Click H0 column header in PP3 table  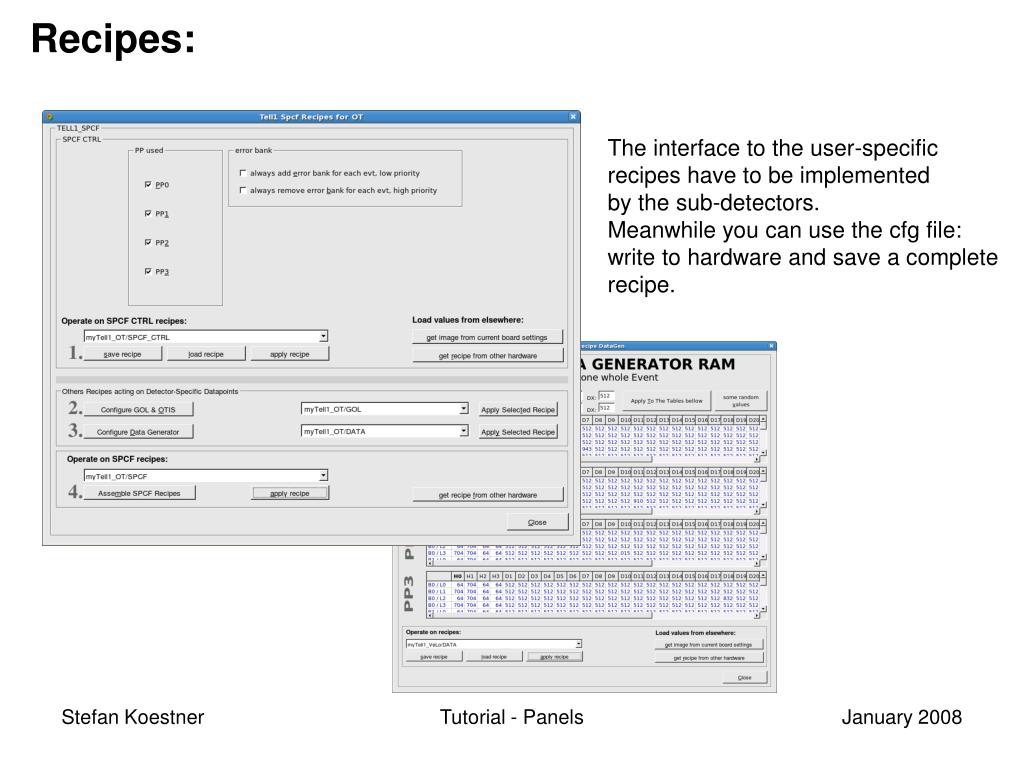click(458, 576)
